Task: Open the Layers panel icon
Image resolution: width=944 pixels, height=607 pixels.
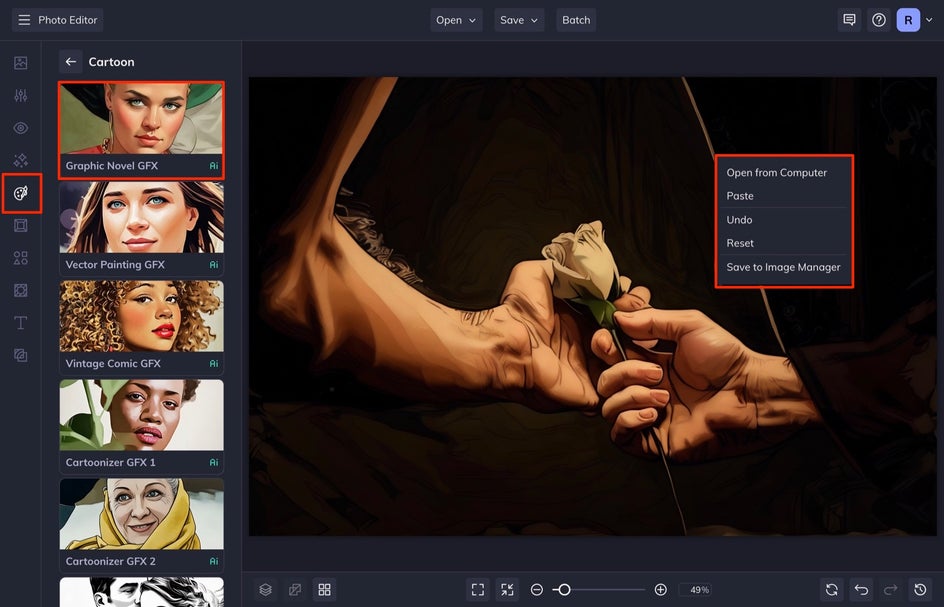Action: coord(266,590)
